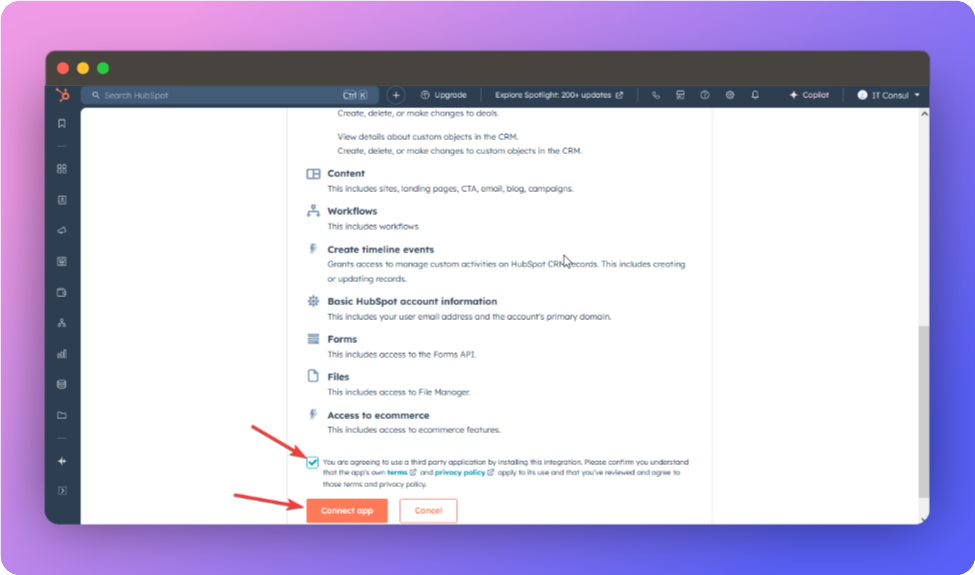975x575 pixels.
Task: Click the text "This includes workflows"
Action: tap(373, 227)
